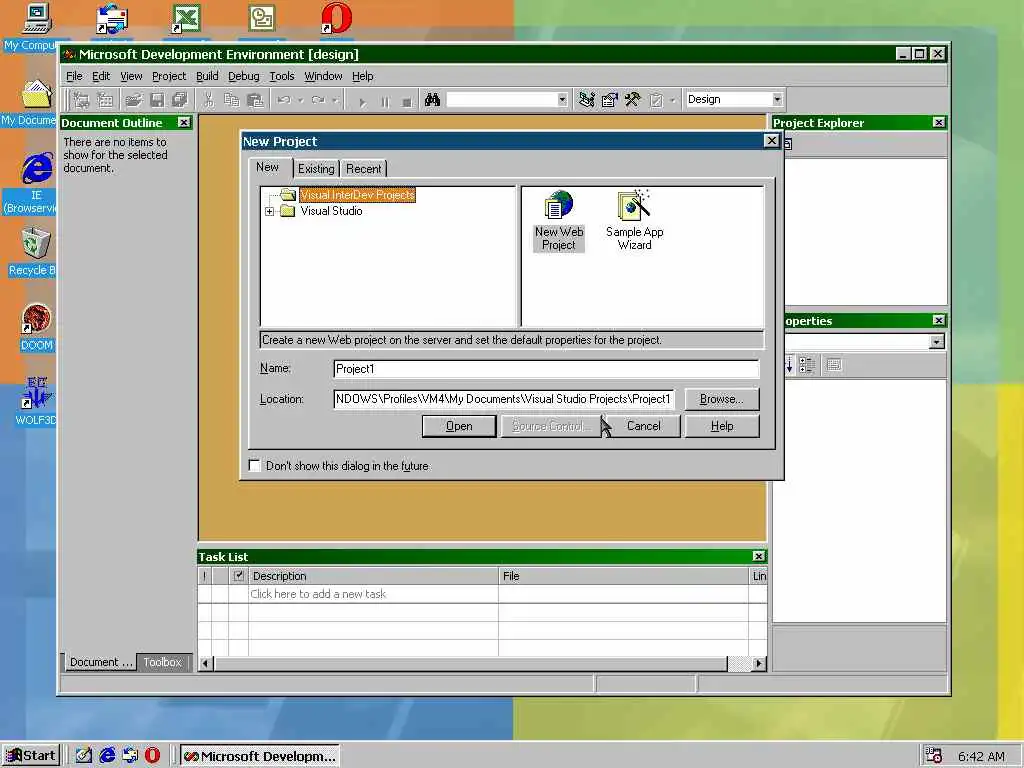Click the Description column header
This screenshot has width=1024, height=768.
(x=374, y=576)
